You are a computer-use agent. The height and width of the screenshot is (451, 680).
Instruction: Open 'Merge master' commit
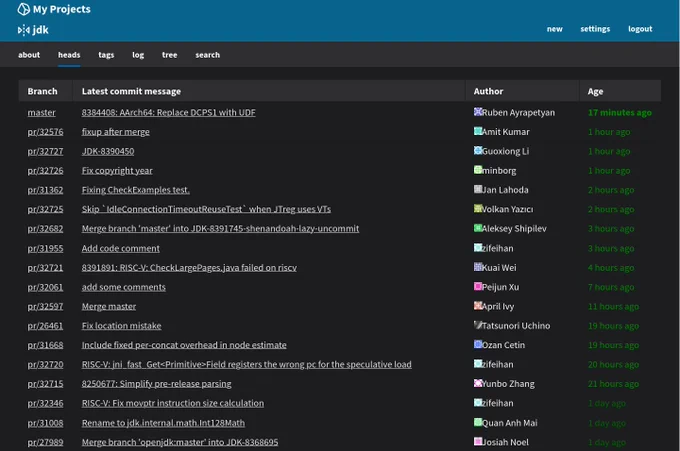pyautogui.click(x=109, y=306)
